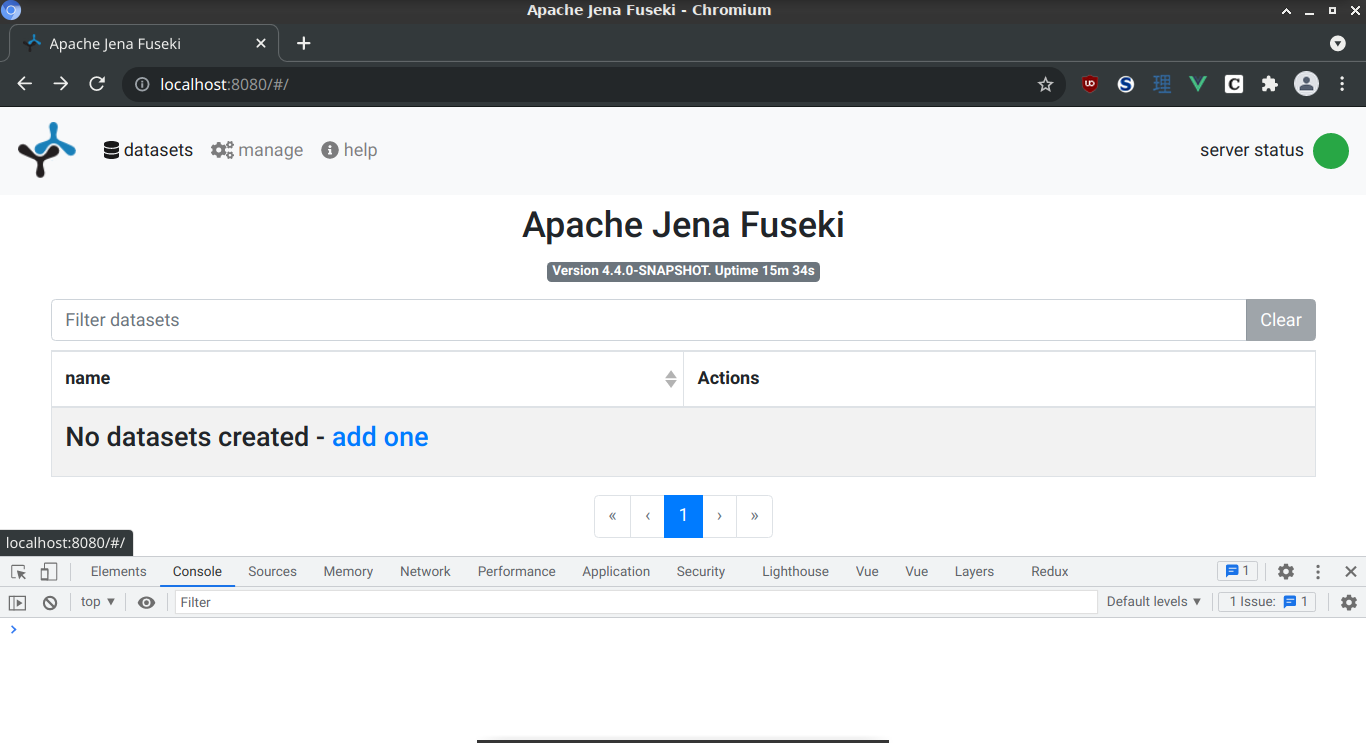
Task: Open the Chromium profile avatar
Action: pyautogui.click(x=1306, y=84)
